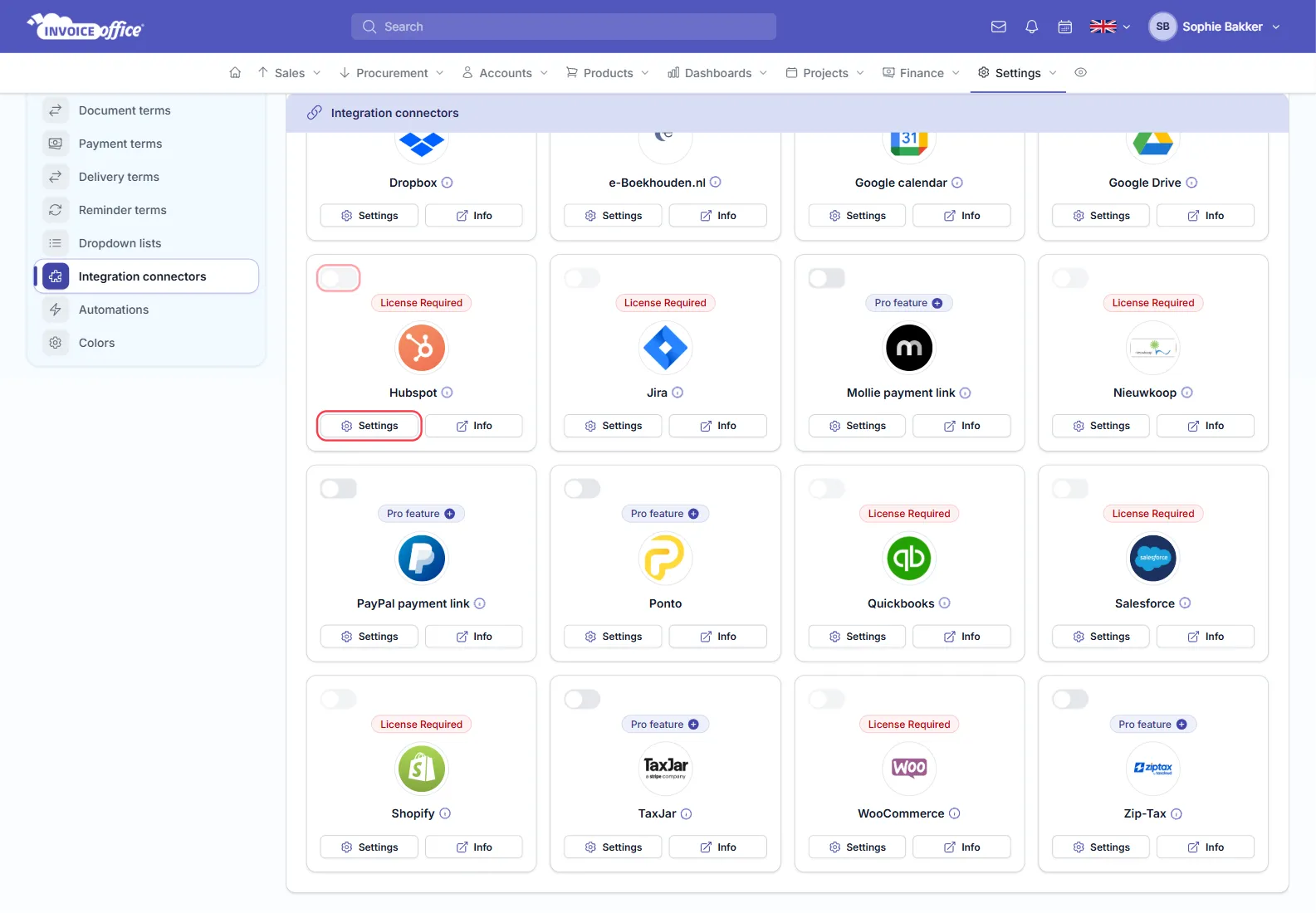
Task: Enable the Hubspot connector toggle
Action: tap(339, 278)
